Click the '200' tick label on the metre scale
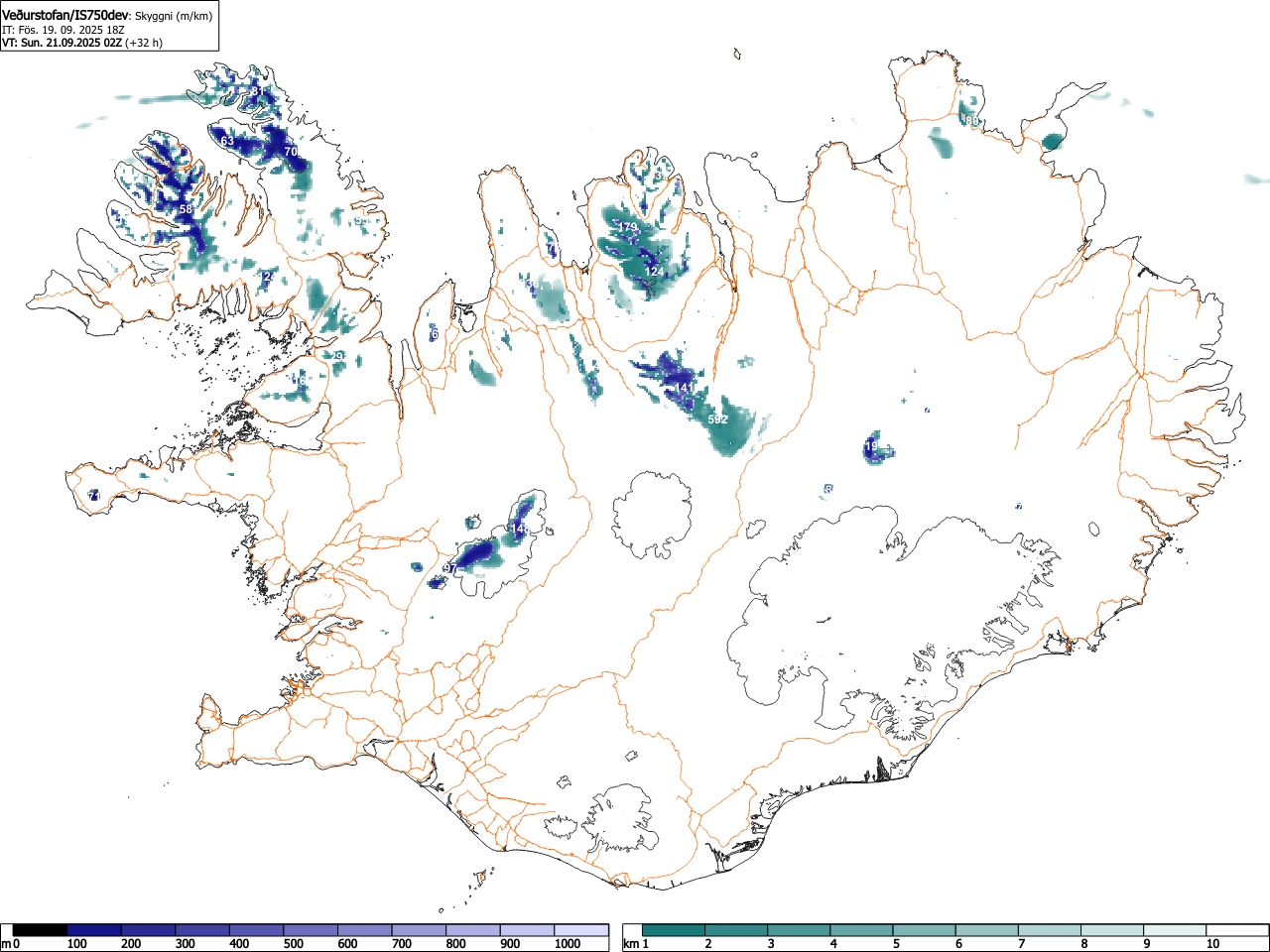 click(131, 944)
